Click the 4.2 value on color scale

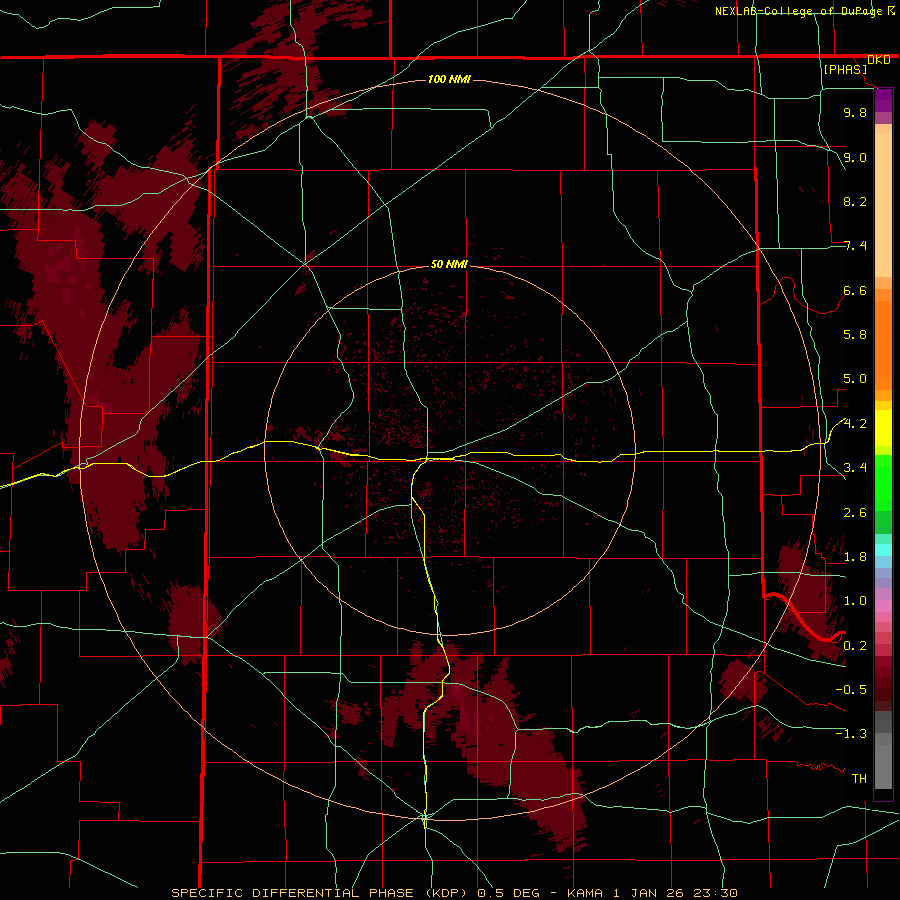click(x=855, y=424)
